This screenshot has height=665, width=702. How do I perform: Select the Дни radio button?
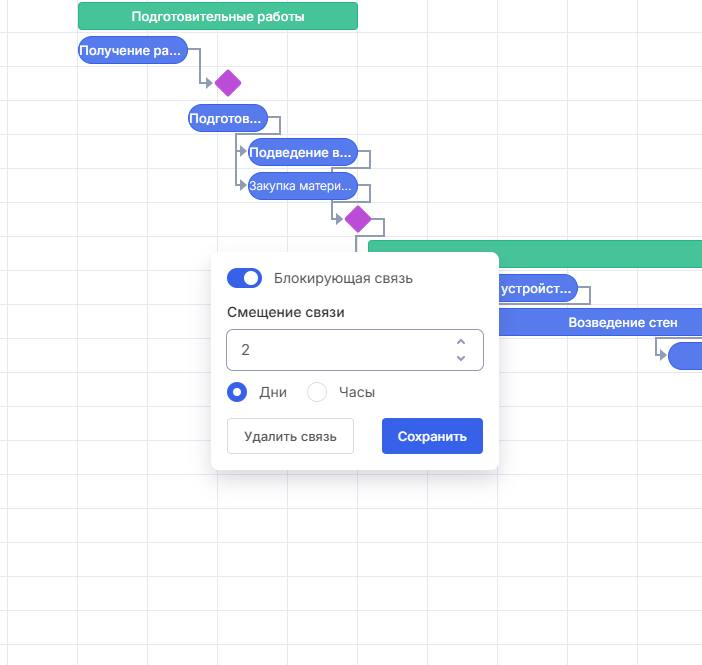(x=237, y=392)
